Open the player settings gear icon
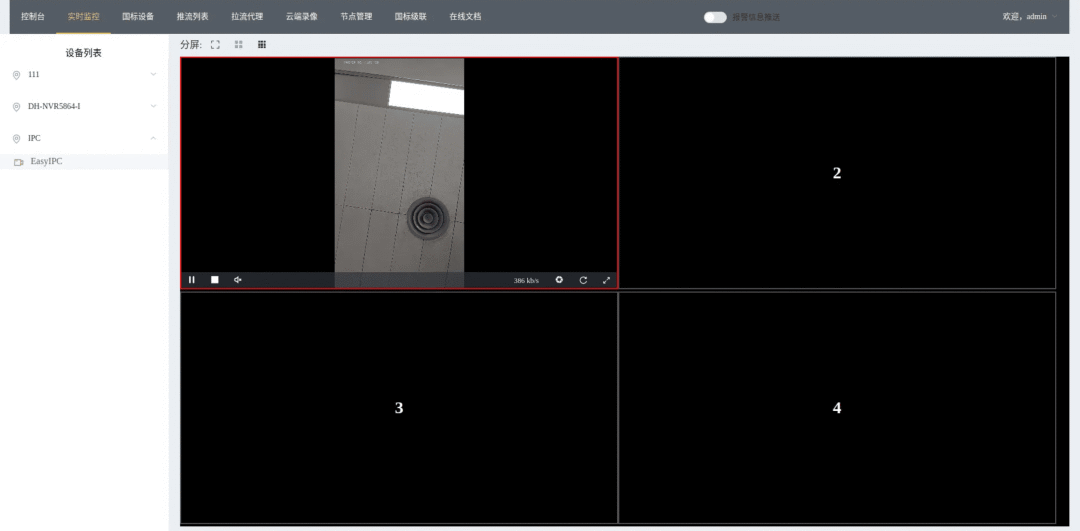Image resolution: width=1080 pixels, height=531 pixels. [x=559, y=280]
